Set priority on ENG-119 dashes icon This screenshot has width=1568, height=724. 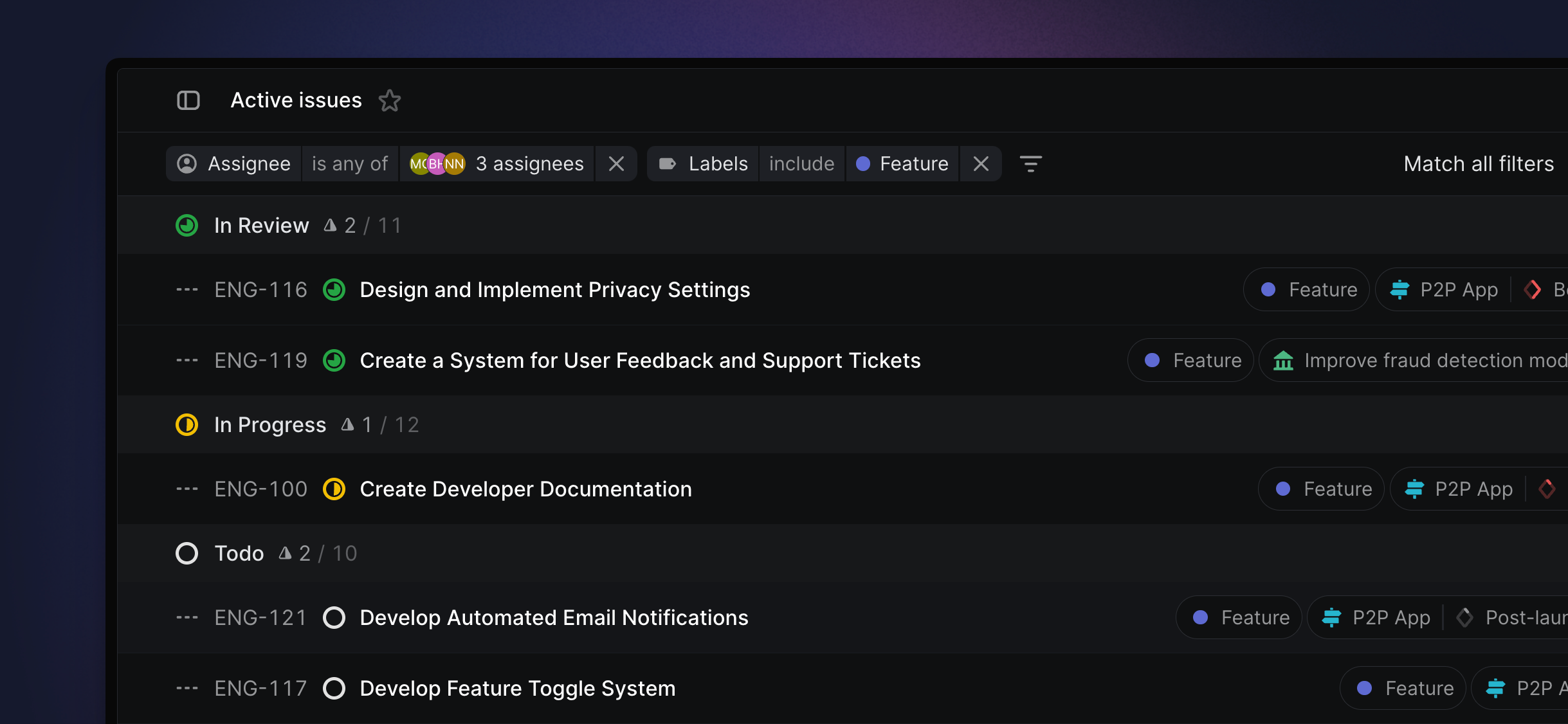(187, 361)
